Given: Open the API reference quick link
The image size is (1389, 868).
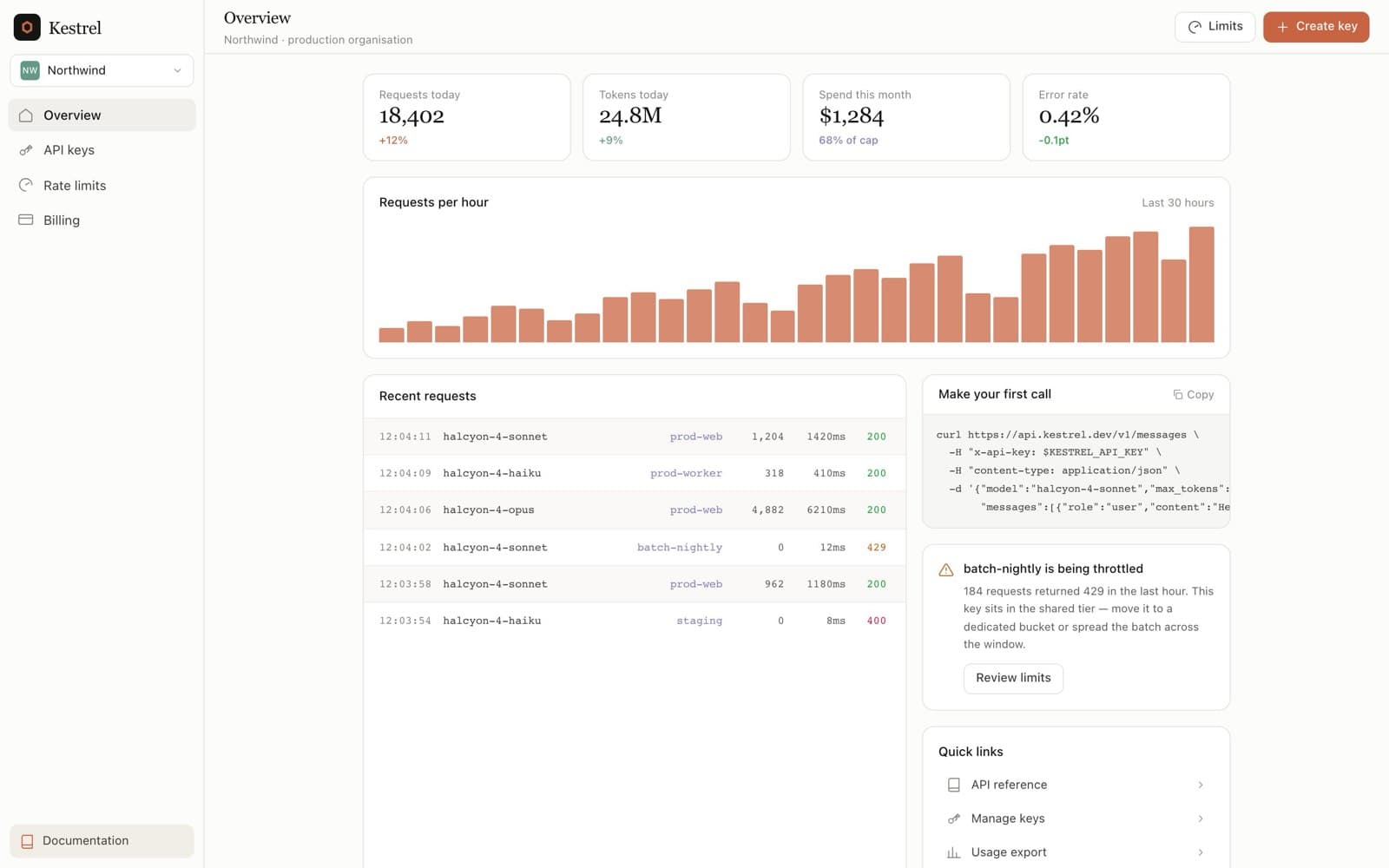Looking at the screenshot, I should pos(1076,785).
